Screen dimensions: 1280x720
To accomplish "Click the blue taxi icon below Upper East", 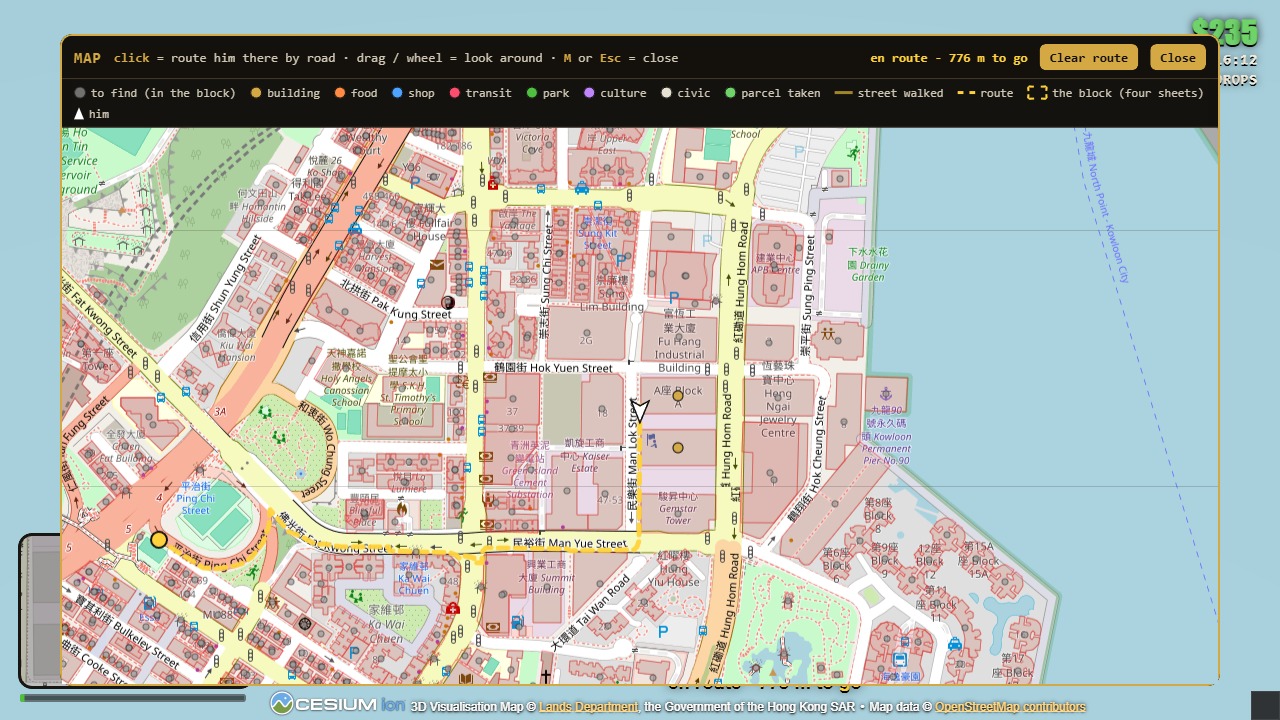I will [x=582, y=188].
